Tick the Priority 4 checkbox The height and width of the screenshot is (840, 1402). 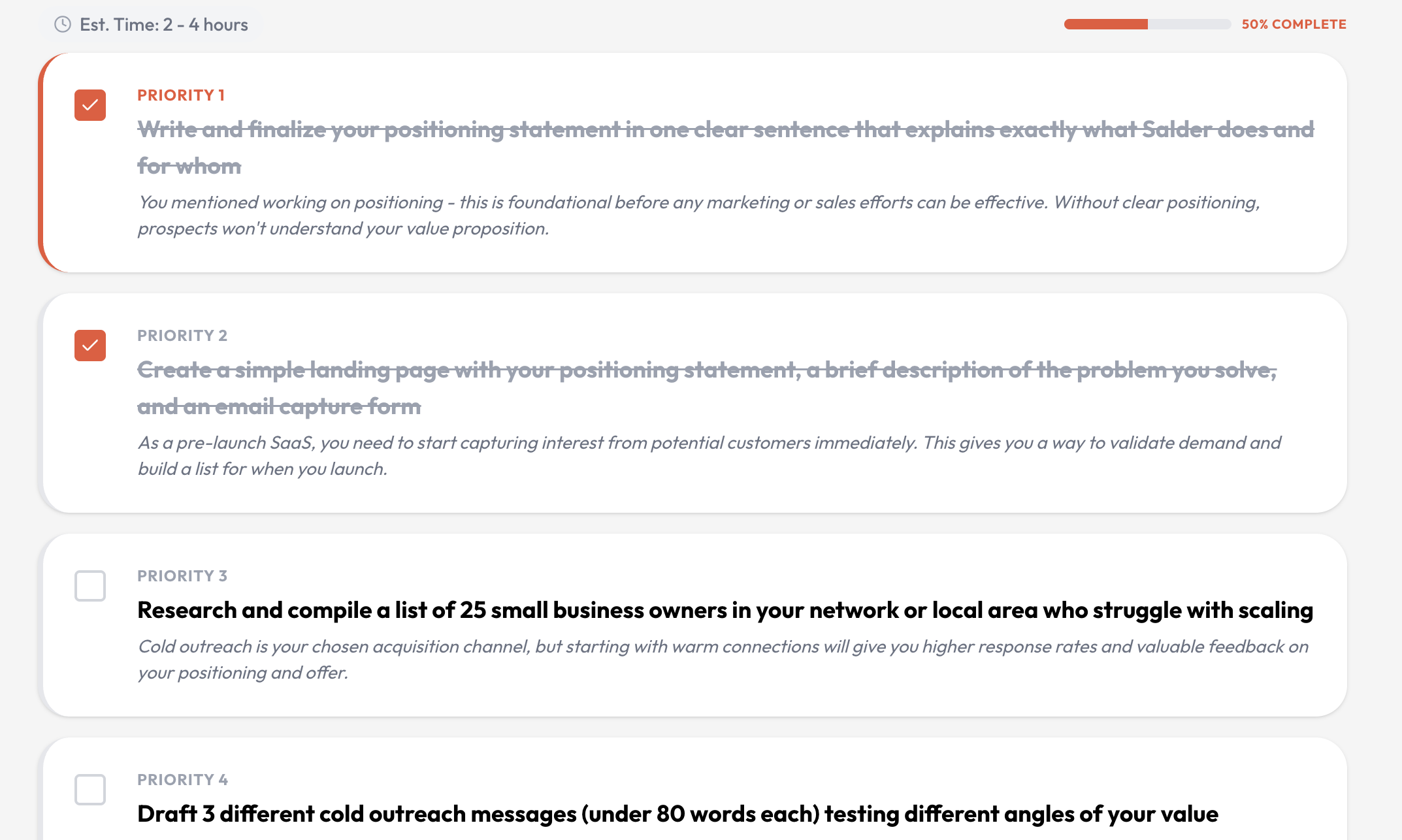click(90, 790)
